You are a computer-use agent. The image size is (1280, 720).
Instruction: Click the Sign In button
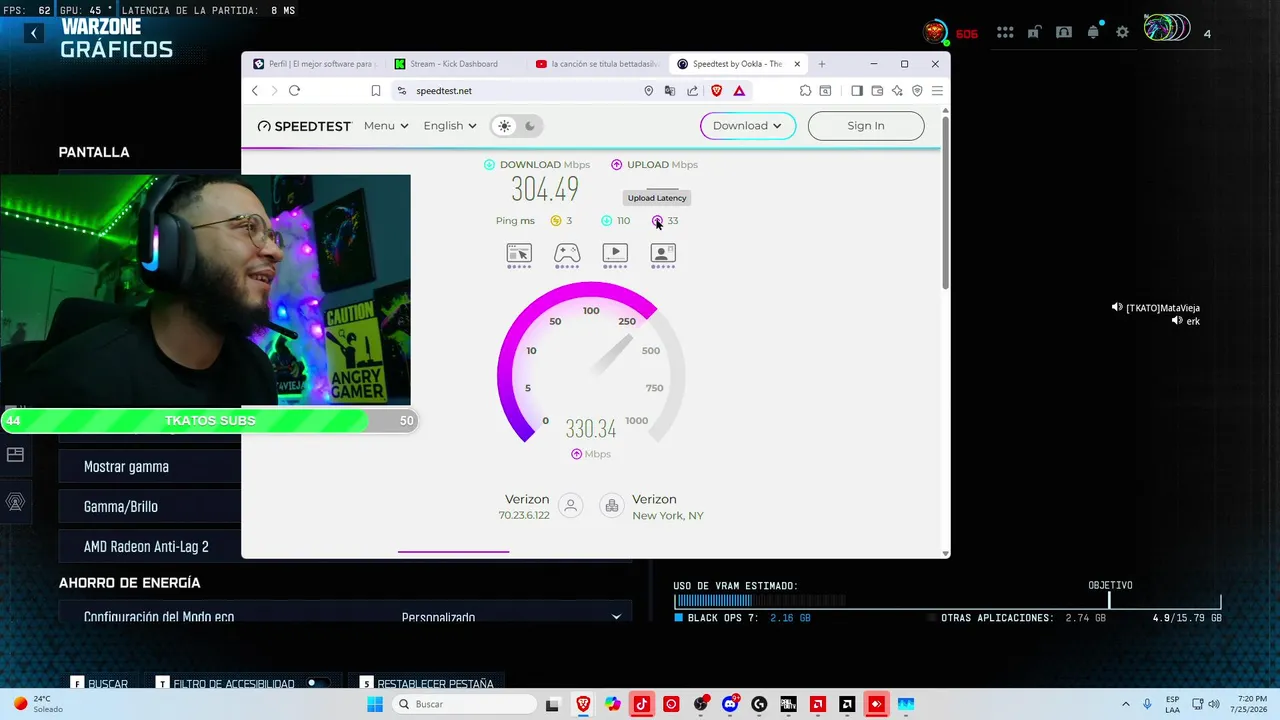(866, 126)
